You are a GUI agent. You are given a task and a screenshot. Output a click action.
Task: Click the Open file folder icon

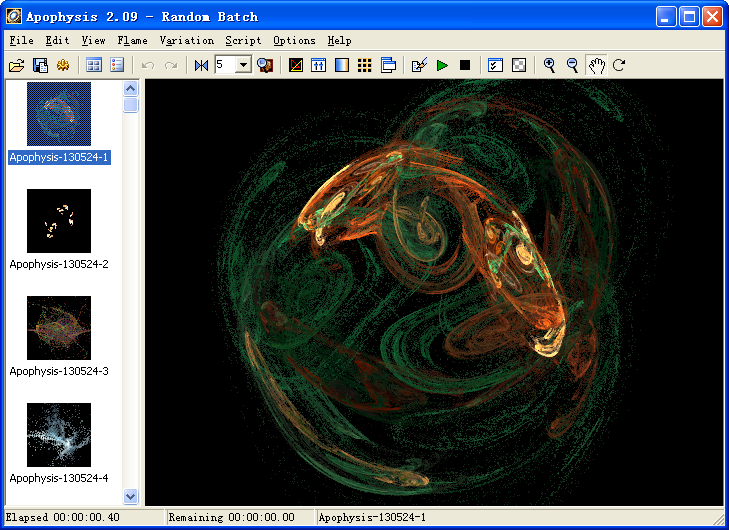16,65
